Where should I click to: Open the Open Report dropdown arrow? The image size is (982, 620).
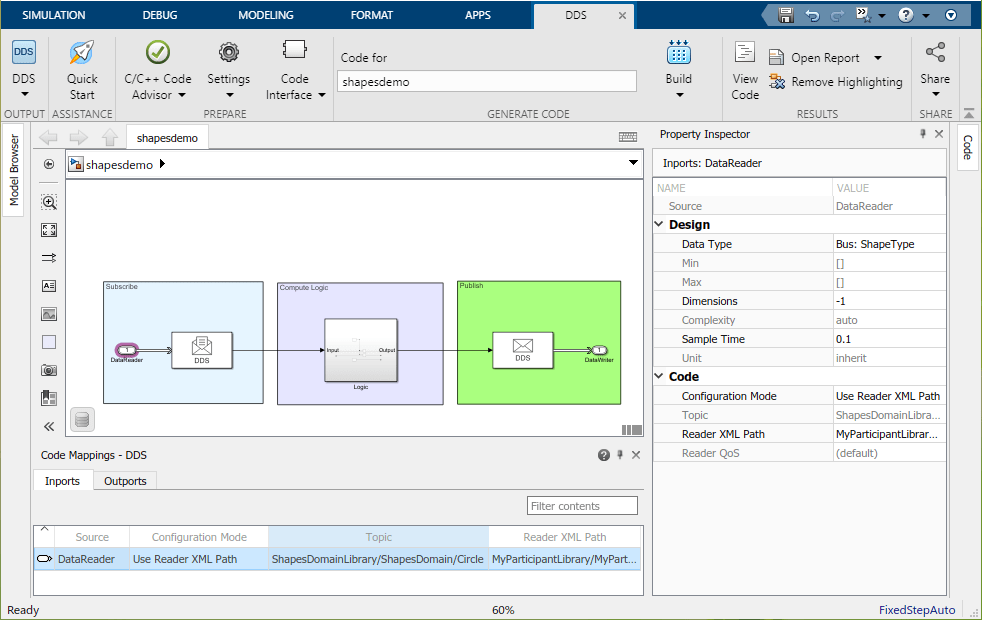click(878, 58)
